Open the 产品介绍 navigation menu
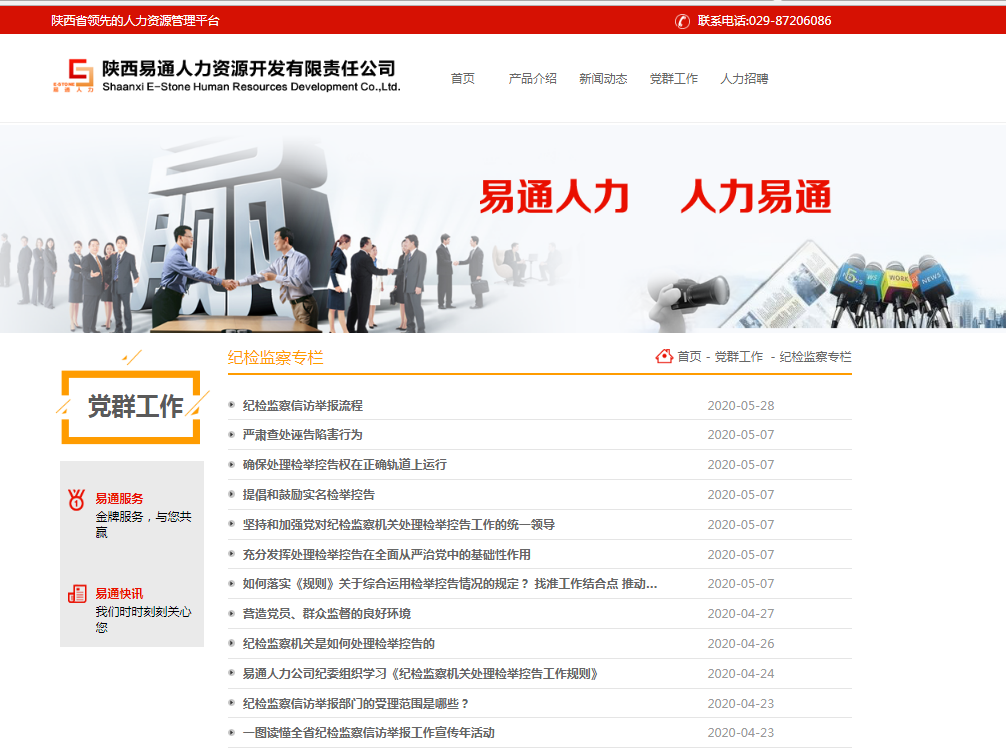 point(533,78)
